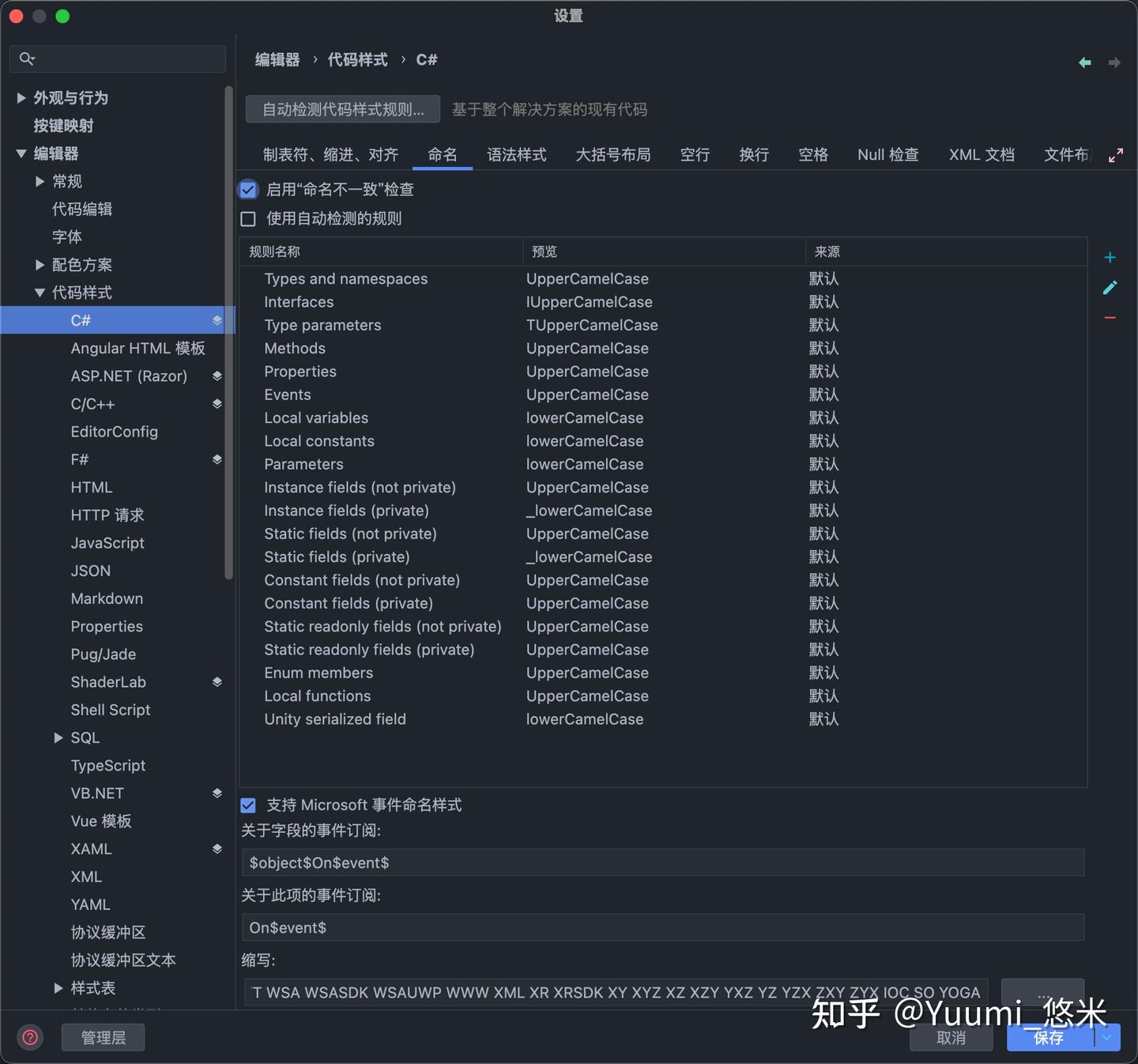The height and width of the screenshot is (1064, 1138).
Task: Click the 自动检测代码样式规则 button
Action: click(x=342, y=108)
